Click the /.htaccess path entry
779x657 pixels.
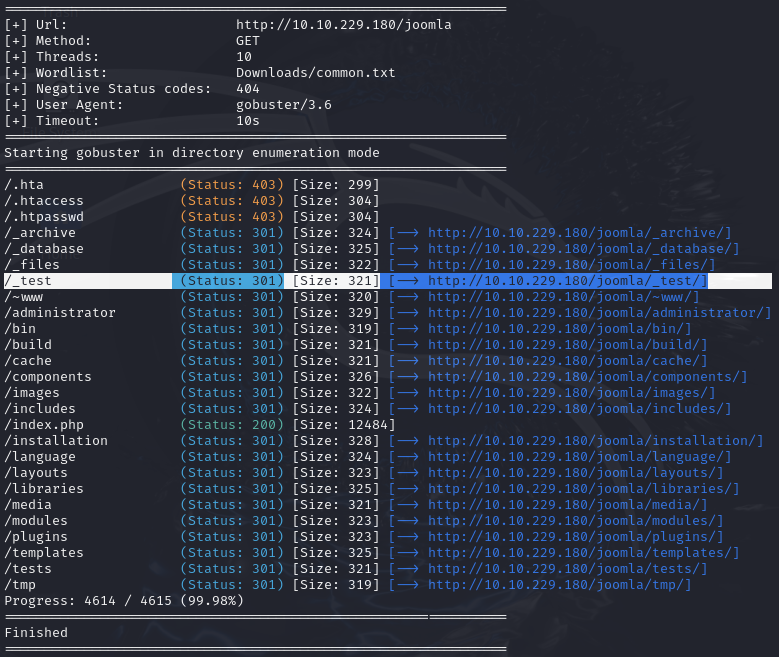(44, 201)
